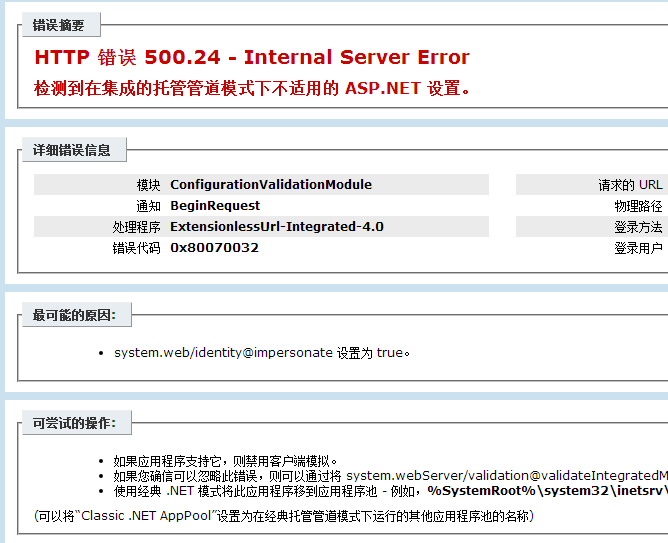Click the ExtensionlessUrl-Integrated-4.0 handler value
Image resolution: width=668 pixels, height=543 pixels.
coord(277,227)
